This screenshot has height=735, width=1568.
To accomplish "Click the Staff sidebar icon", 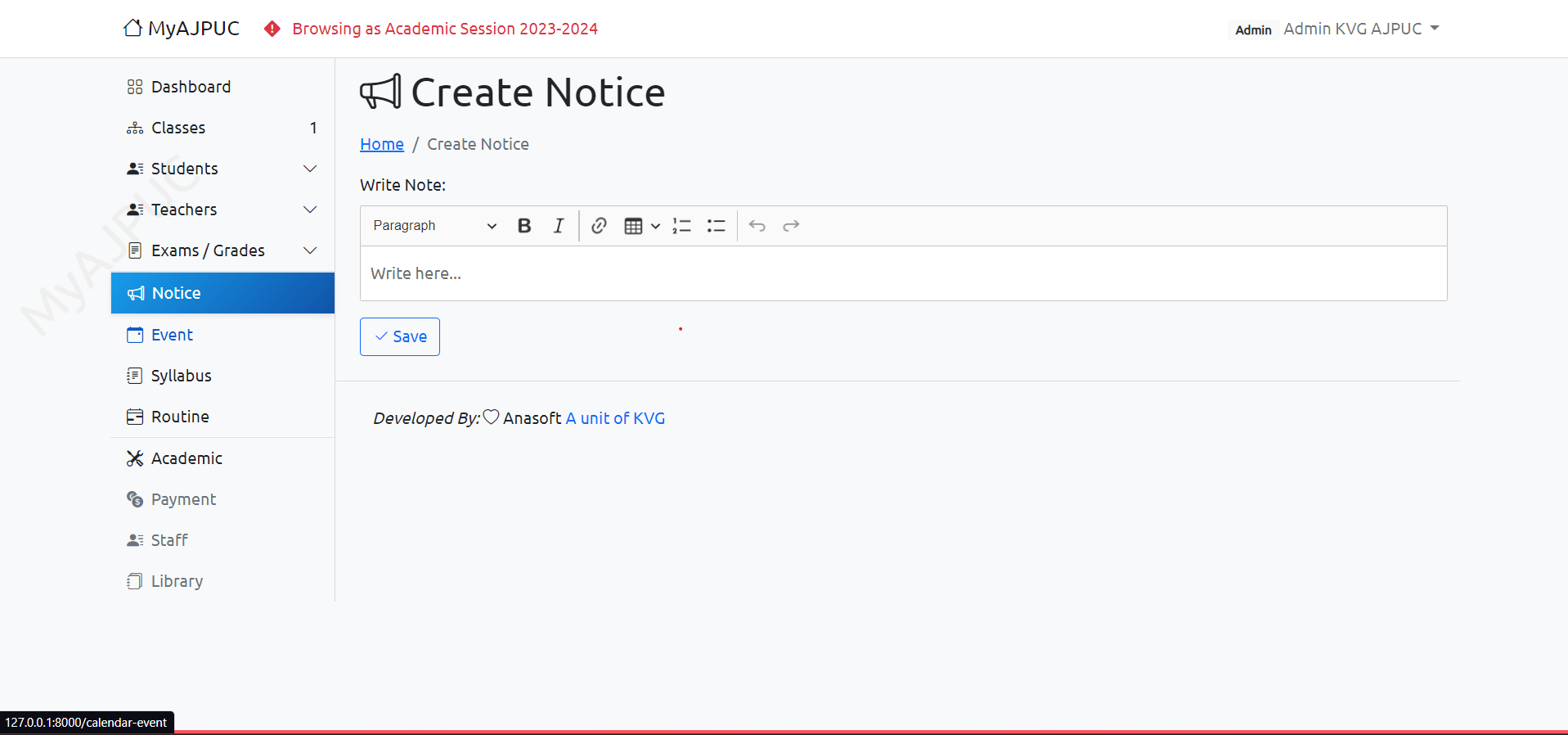I will pos(135,540).
